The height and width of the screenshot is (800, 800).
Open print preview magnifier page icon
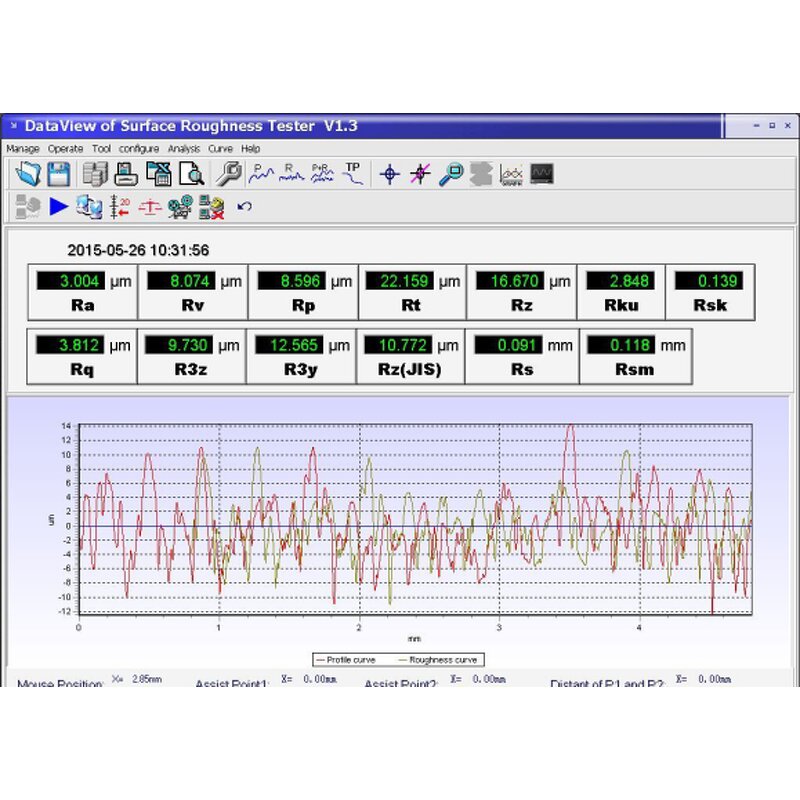[191, 174]
